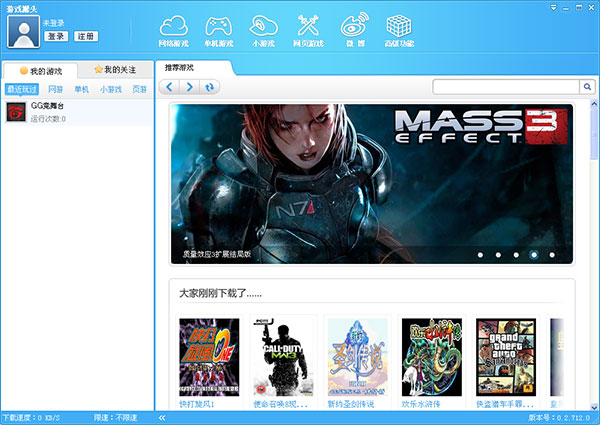Viewport: 600px width, 425px height.
Task: Click the user avatar picture
Action: point(24,32)
